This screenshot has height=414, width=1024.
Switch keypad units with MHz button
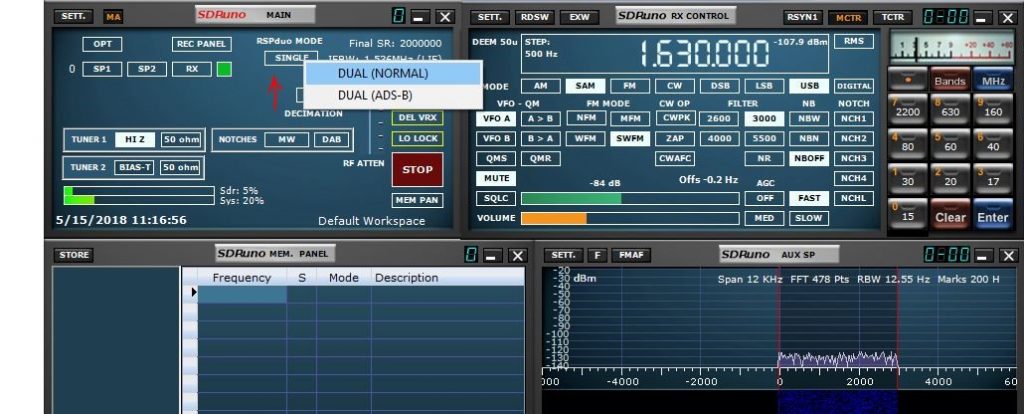click(x=992, y=80)
